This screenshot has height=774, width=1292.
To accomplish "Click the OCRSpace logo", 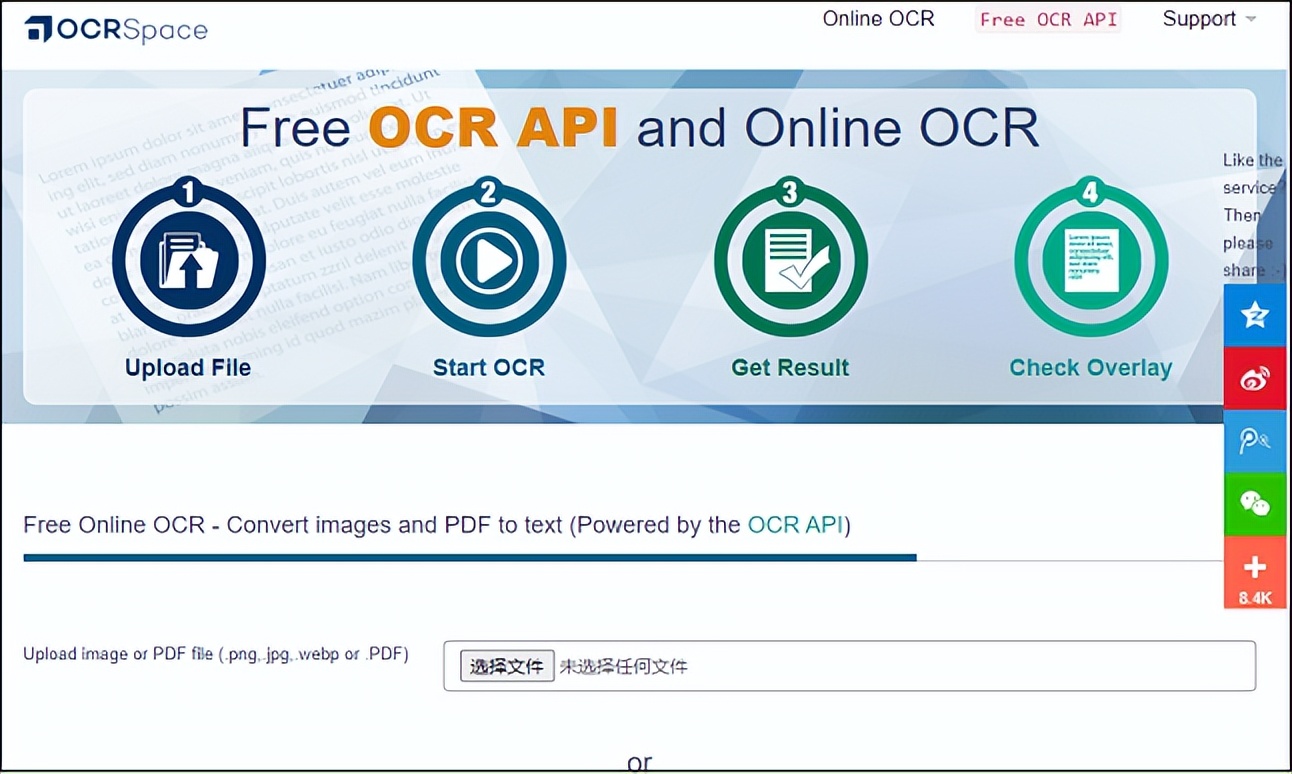I will 116,29.
